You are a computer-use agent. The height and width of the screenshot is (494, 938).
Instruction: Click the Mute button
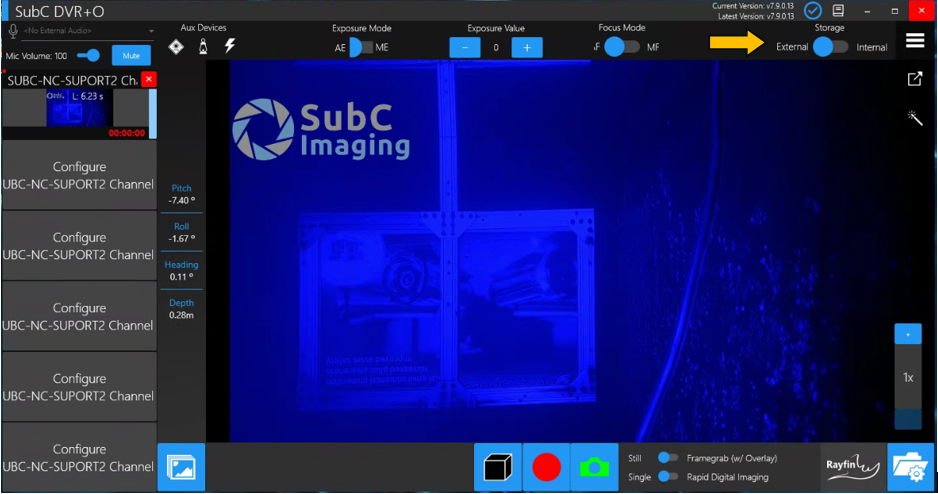click(131, 56)
